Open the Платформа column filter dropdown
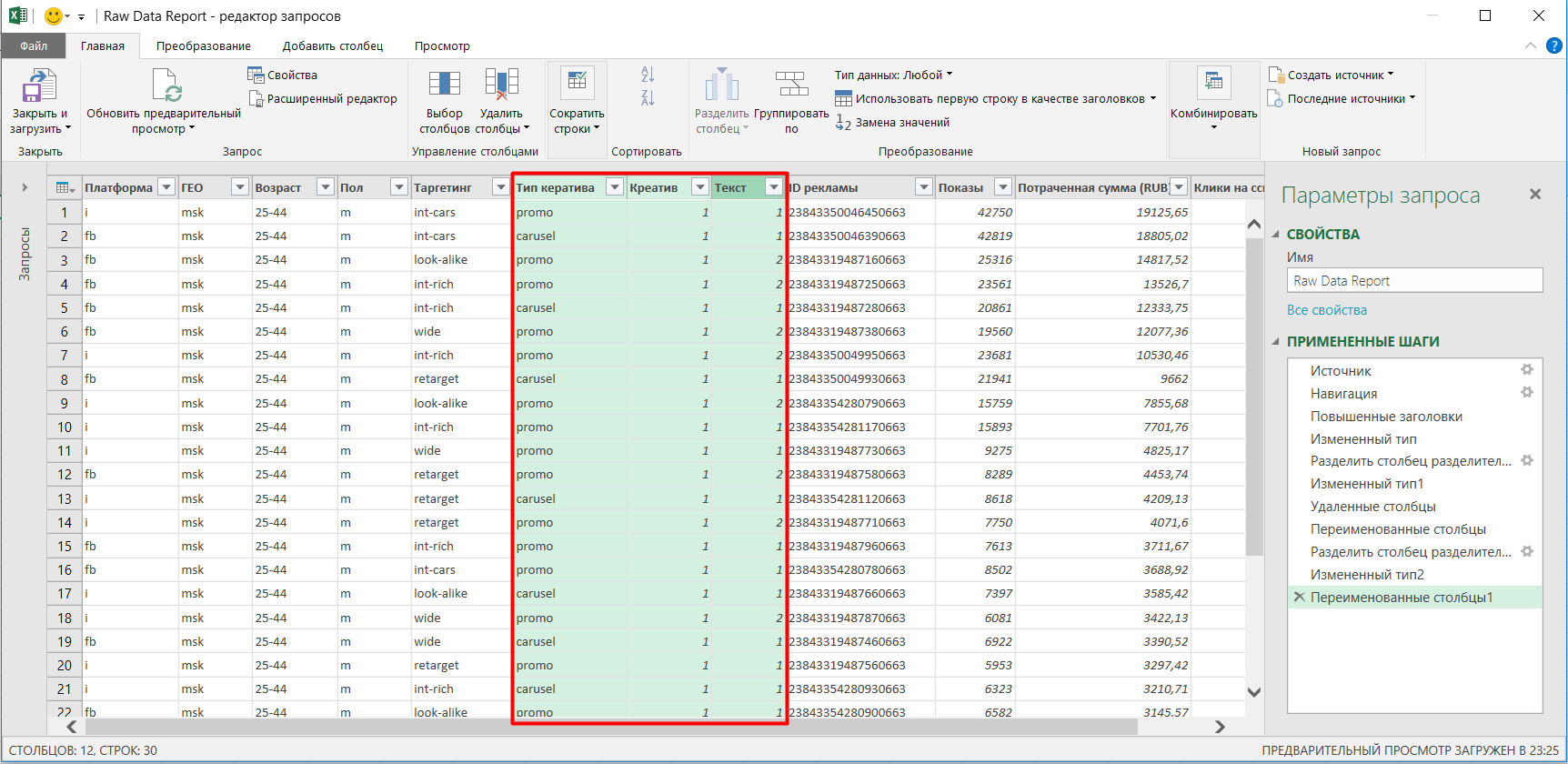 click(x=166, y=187)
